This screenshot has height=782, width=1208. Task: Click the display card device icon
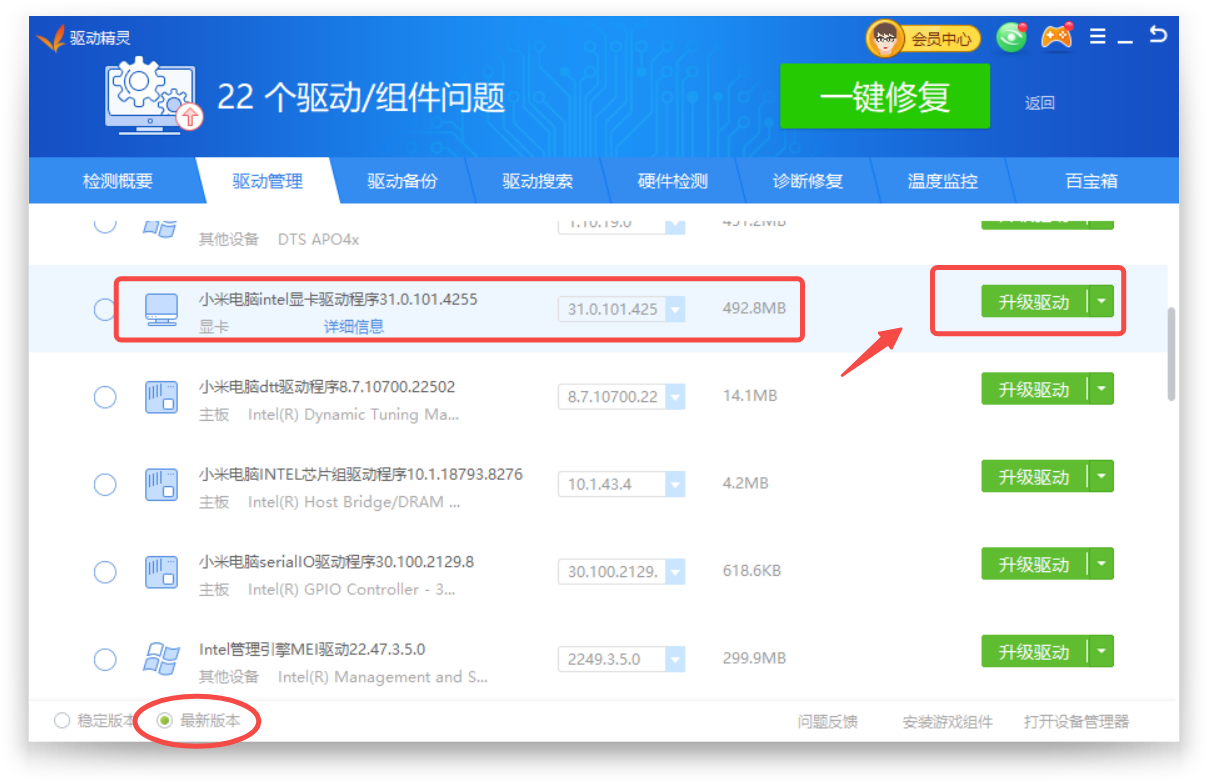point(161,309)
